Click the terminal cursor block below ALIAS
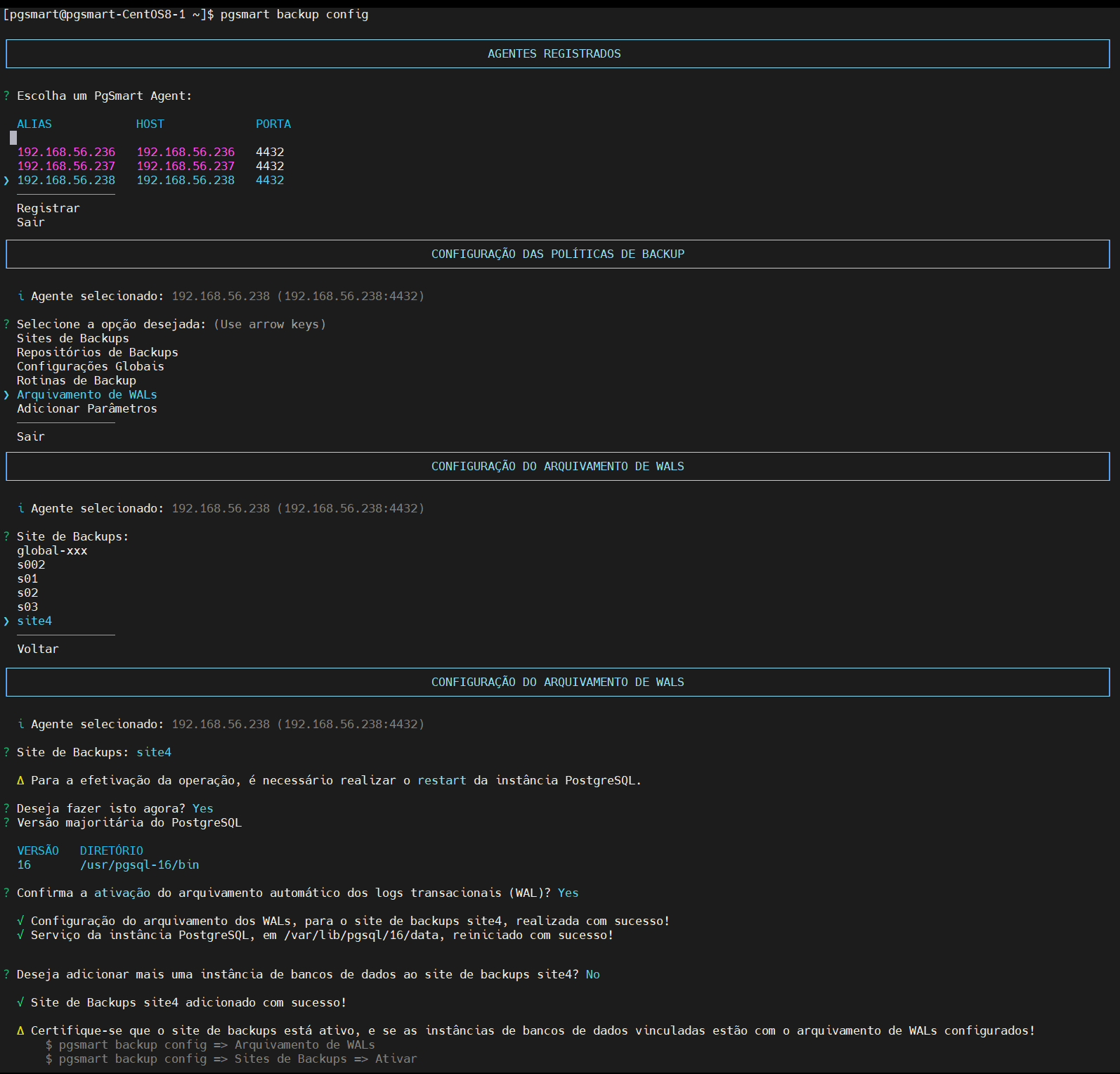 pos(13,138)
